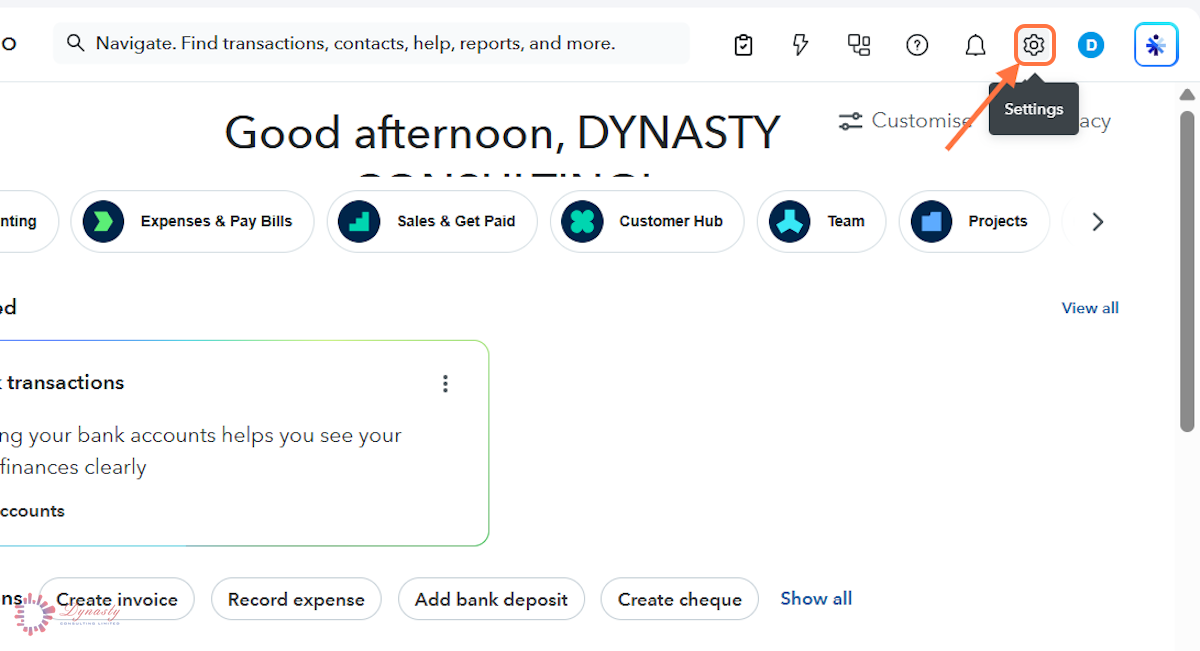Open Expenses & Pay Bills shortcut
Screen dimensions: 1200x651
pos(192,221)
